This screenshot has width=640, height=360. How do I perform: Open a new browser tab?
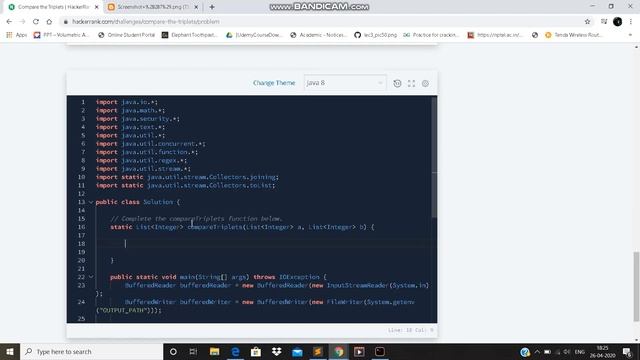212,7
